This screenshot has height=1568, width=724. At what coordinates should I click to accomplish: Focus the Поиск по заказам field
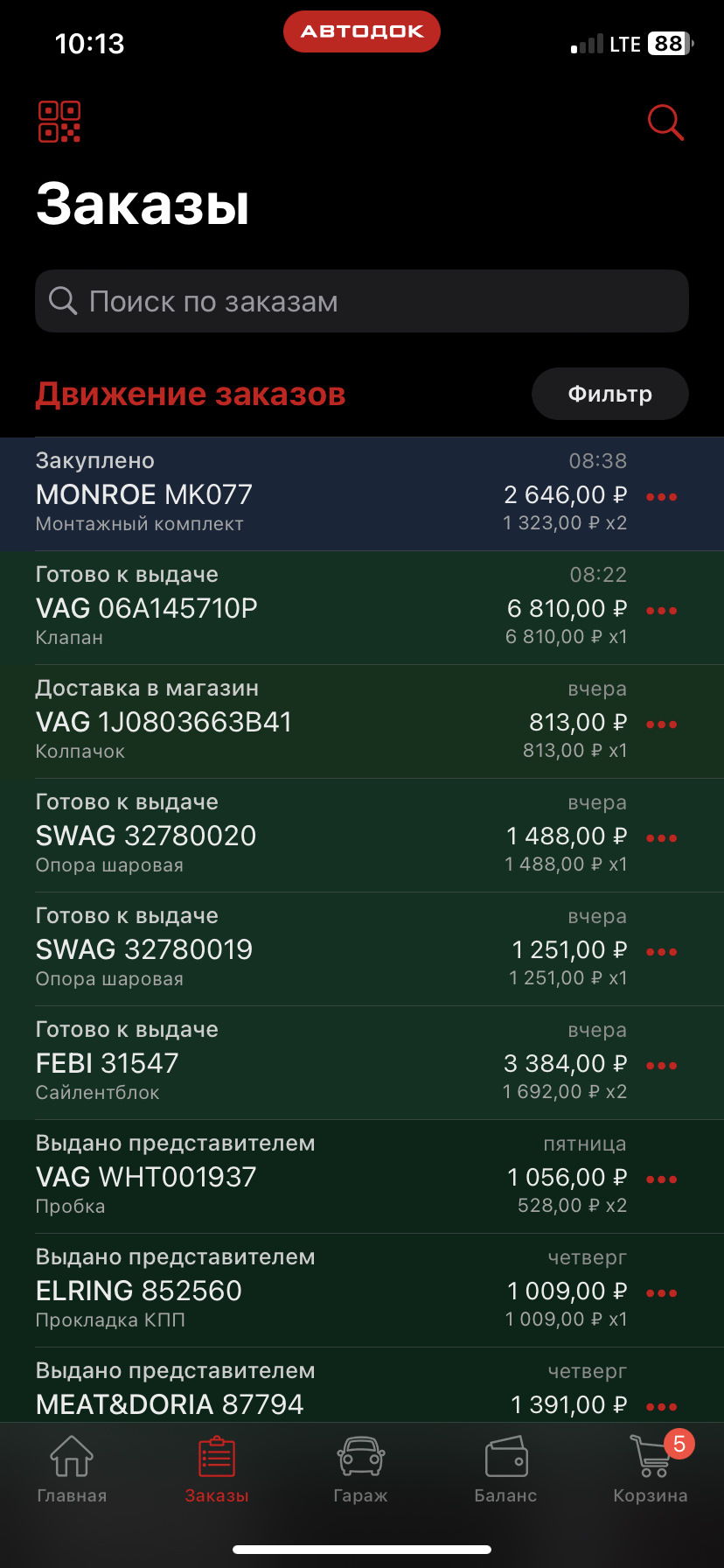(362, 301)
